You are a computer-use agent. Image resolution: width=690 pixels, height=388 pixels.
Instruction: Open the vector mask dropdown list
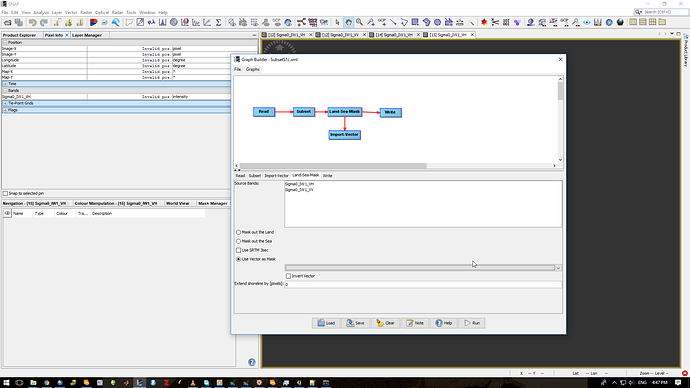(x=558, y=267)
